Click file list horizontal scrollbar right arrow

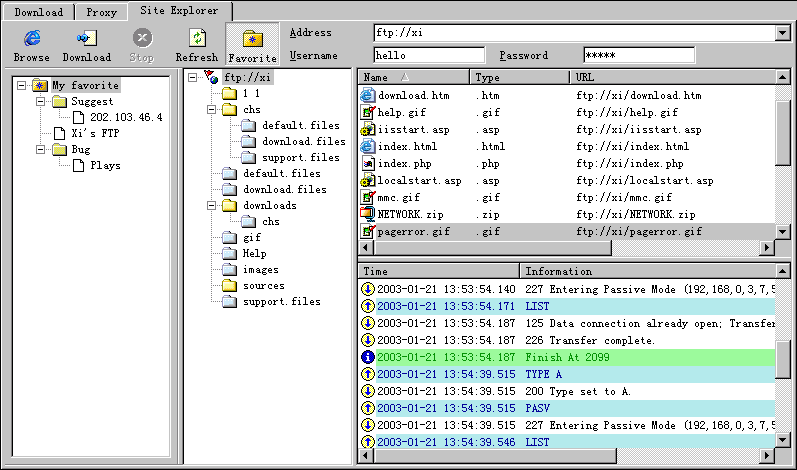tap(767, 247)
